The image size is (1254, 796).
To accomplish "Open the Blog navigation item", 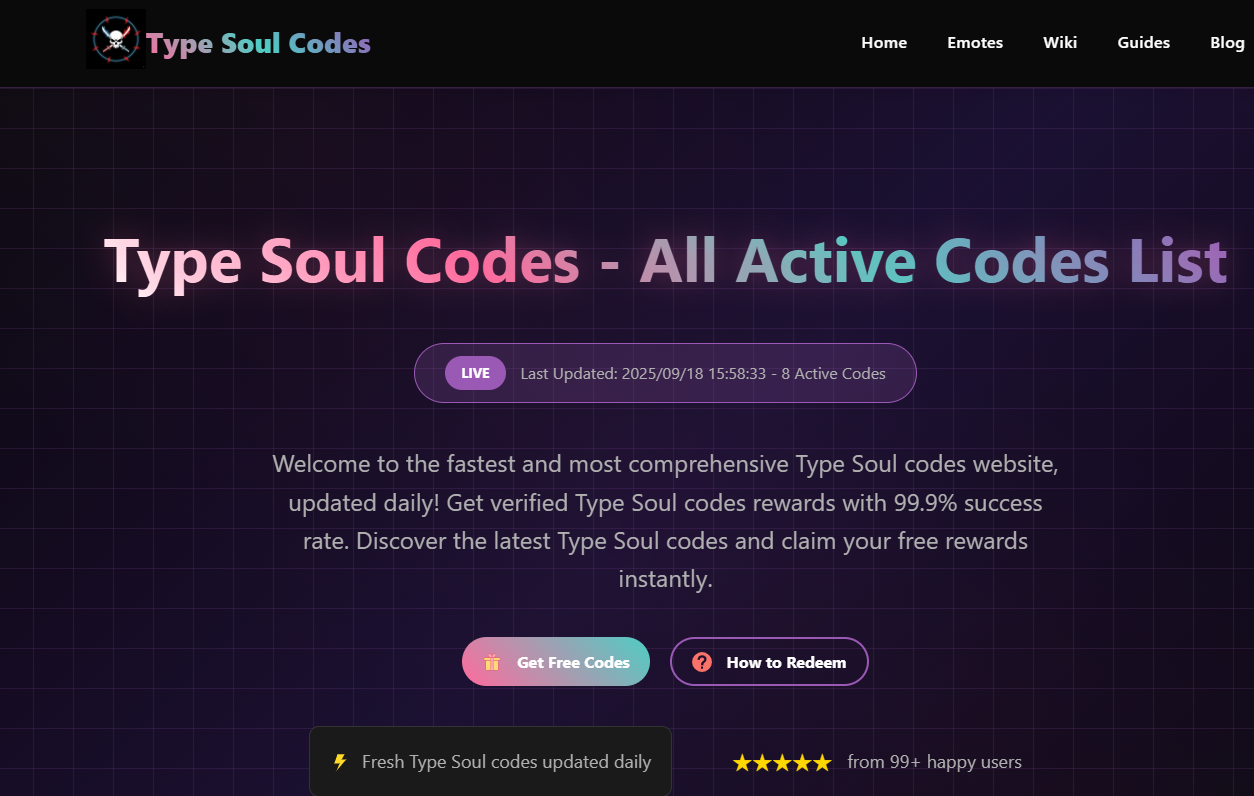I will (x=1227, y=43).
